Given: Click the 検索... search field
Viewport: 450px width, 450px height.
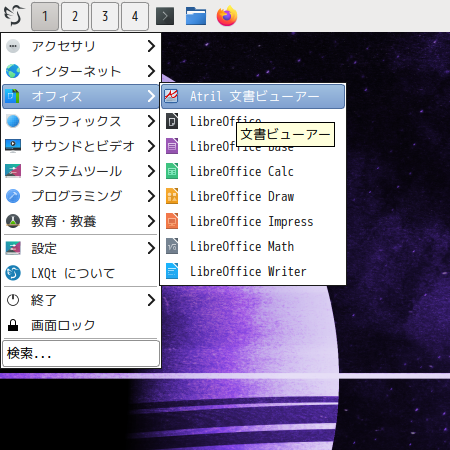Looking at the screenshot, I should tap(81, 353).
